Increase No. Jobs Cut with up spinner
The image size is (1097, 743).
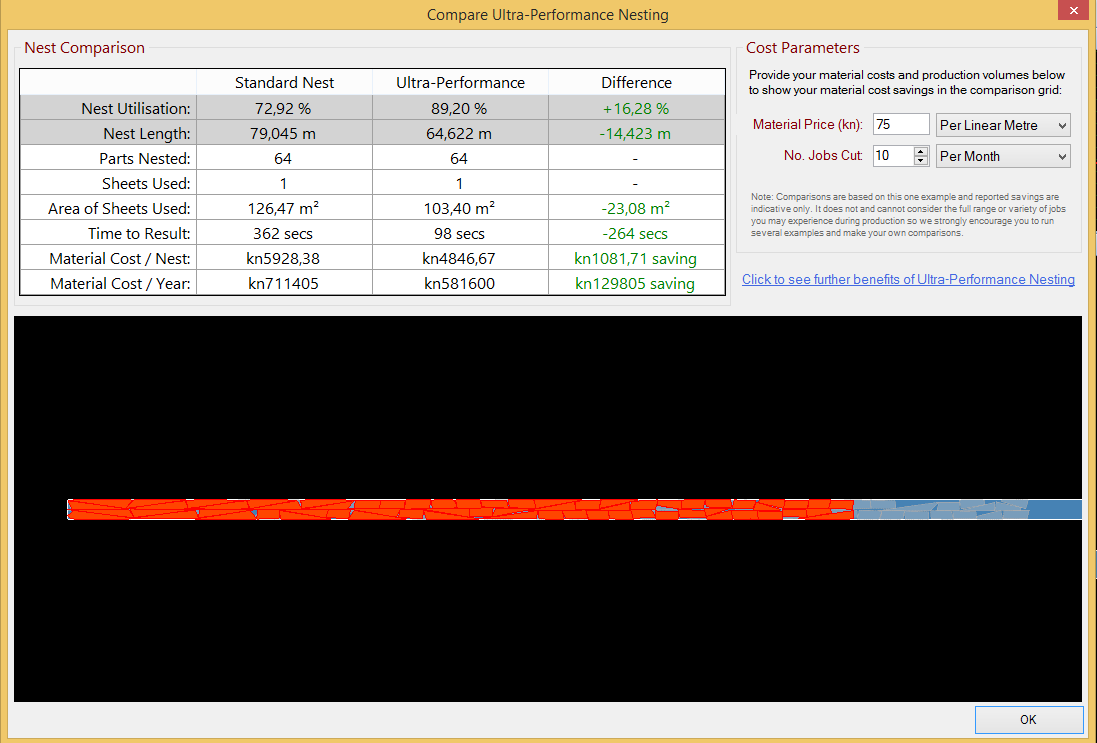pos(920,151)
